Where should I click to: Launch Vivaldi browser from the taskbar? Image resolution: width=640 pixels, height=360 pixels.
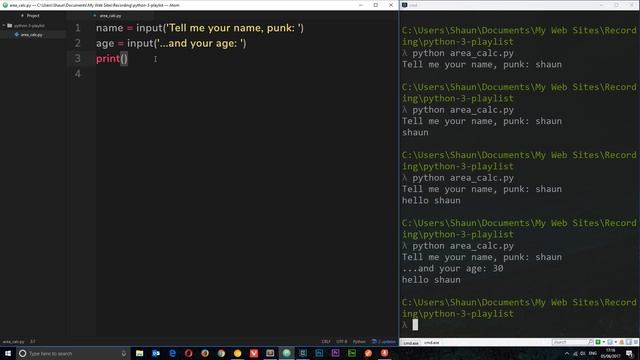[254, 353]
